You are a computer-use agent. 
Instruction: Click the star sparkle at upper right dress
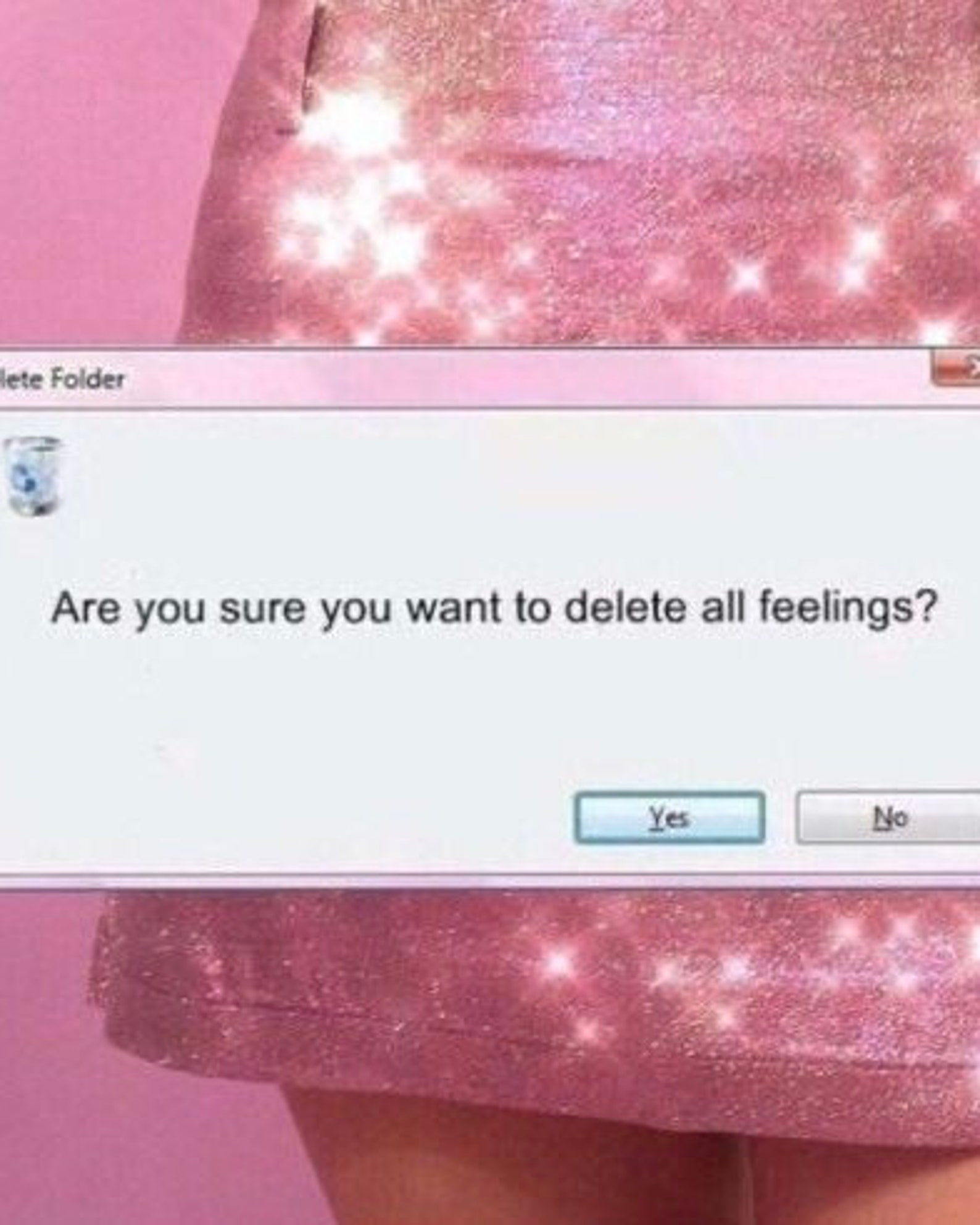864,247
